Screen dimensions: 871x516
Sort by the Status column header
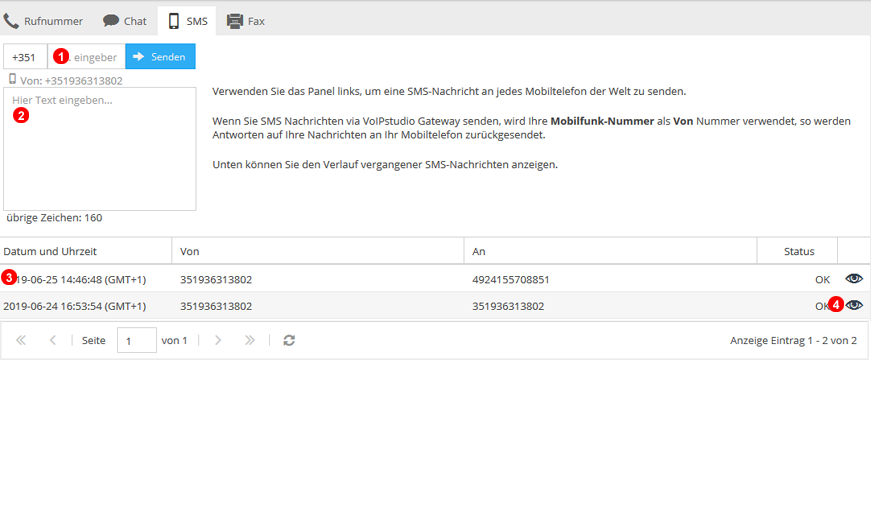797,251
